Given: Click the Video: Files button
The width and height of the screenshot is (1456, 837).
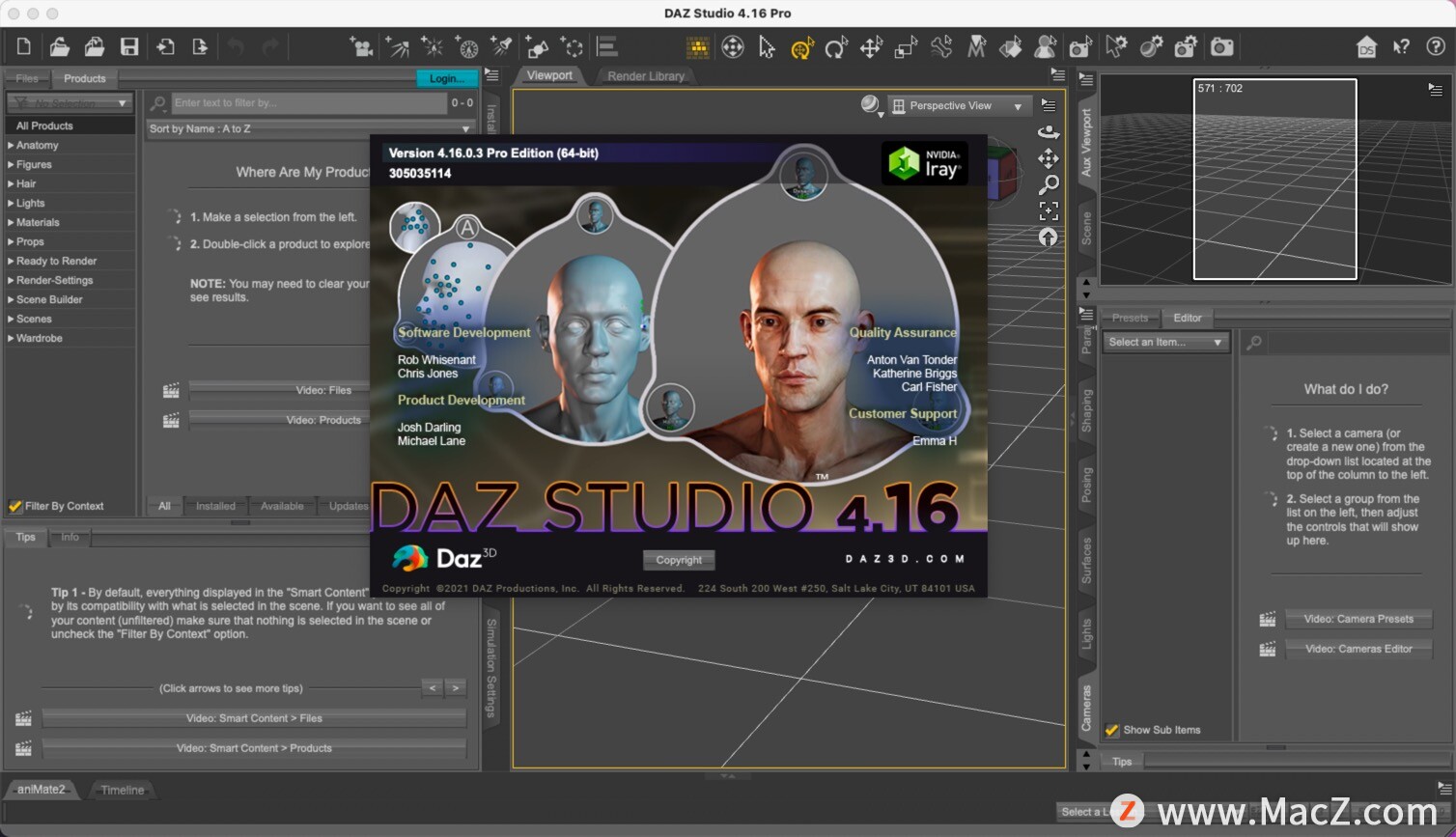Looking at the screenshot, I should (280, 390).
